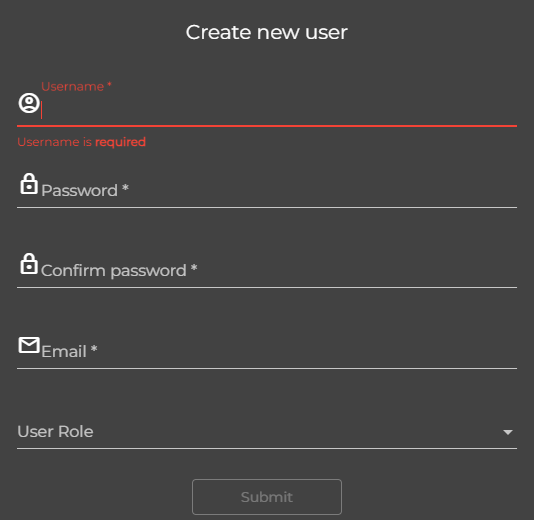Click the Password placeholder label text
Viewport: 534px width, 520px height.
tap(79, 191)
